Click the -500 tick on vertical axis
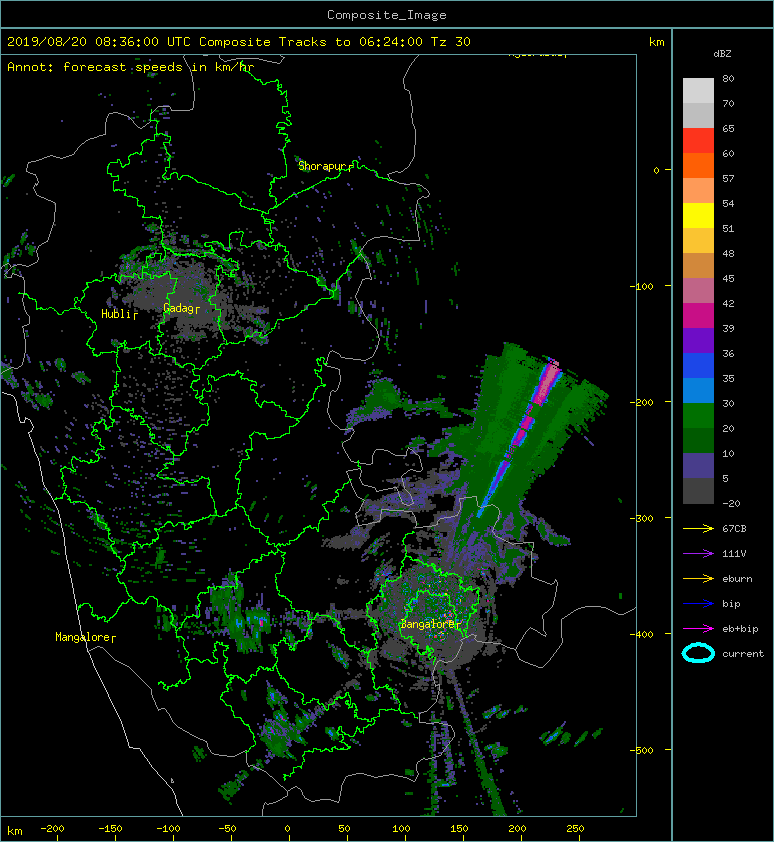The image size is (774, 842). (642, 750)
